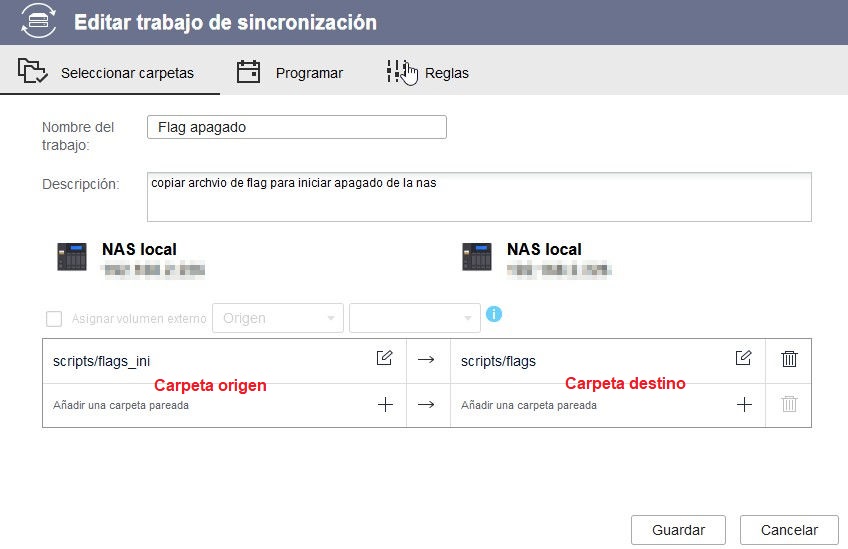Viewport: 848px width, 549px height.
Task: Click the Nombre del trabajo text field
Action: tap(296, 127)
